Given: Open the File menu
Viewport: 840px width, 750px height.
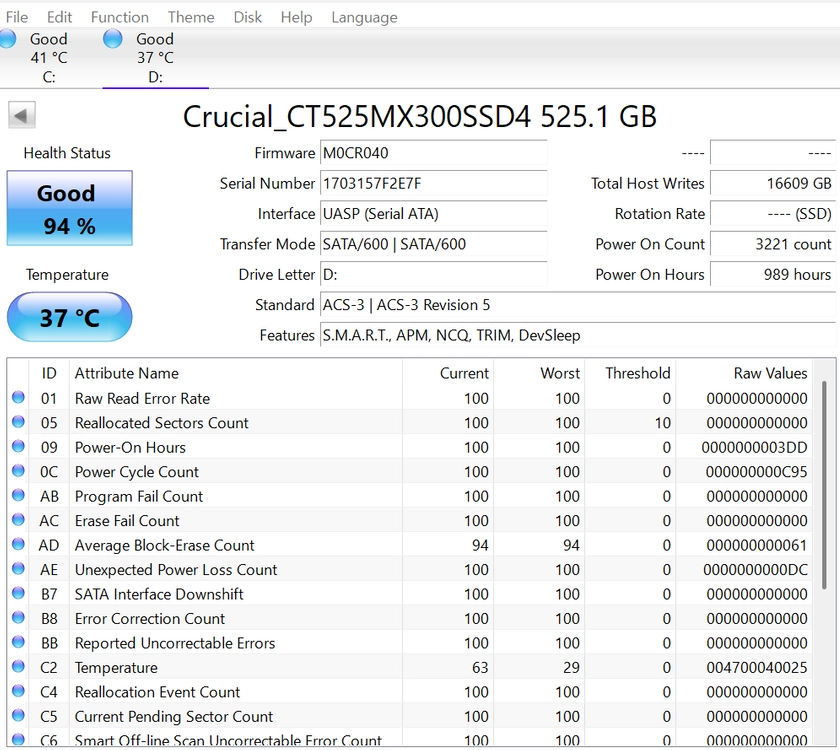Looking at the screenshot, I should (17, 17).
